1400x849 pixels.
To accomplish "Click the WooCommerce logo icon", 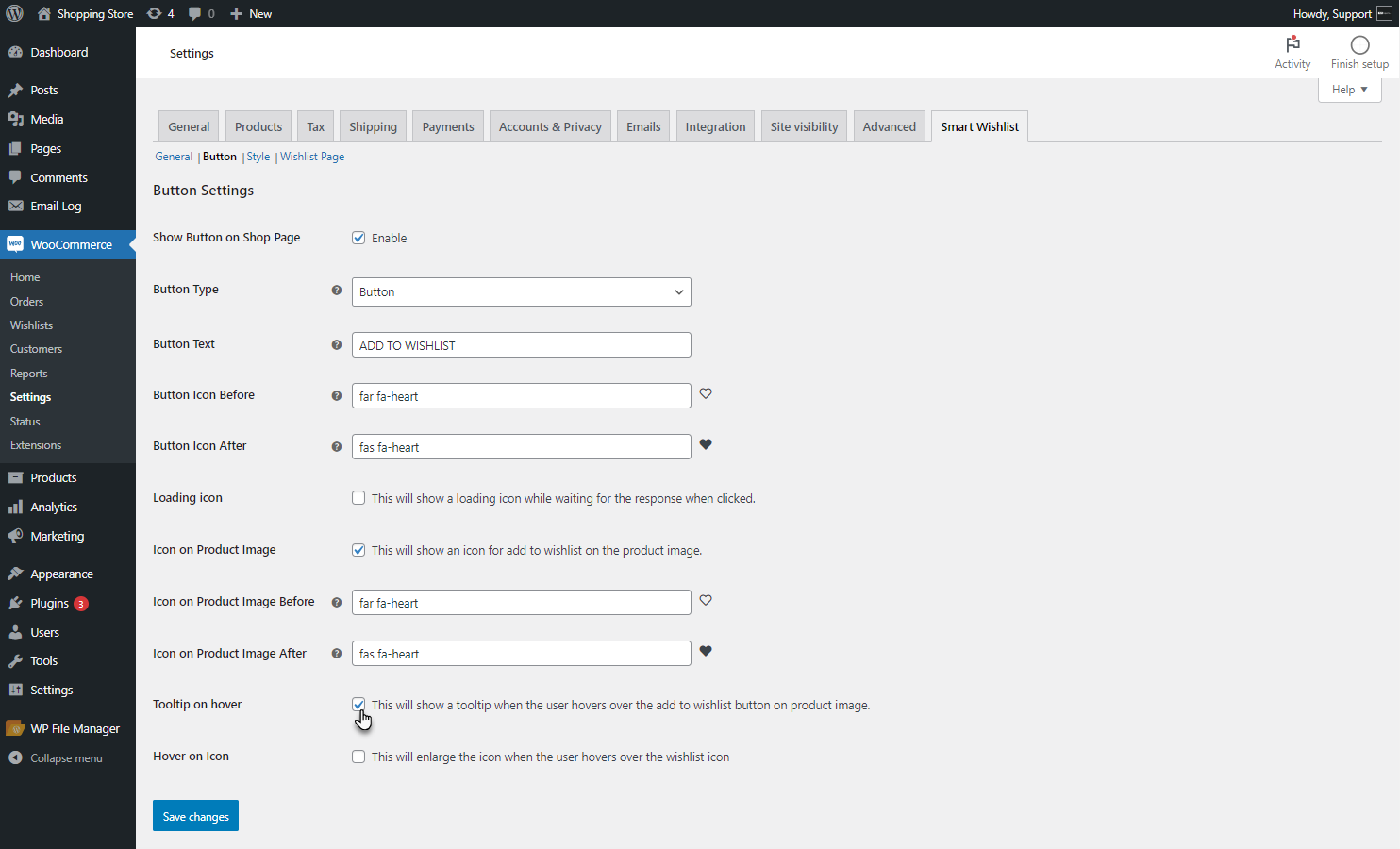I will [x=15, y=244].
